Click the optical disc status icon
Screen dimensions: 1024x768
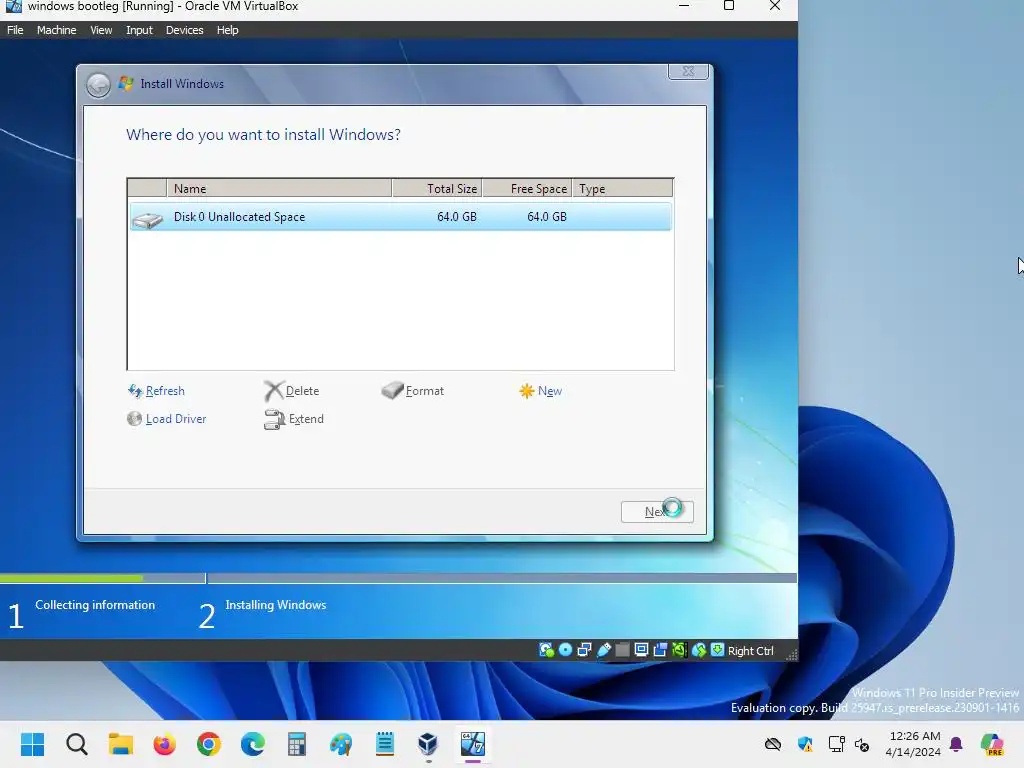tap(566, 650)
